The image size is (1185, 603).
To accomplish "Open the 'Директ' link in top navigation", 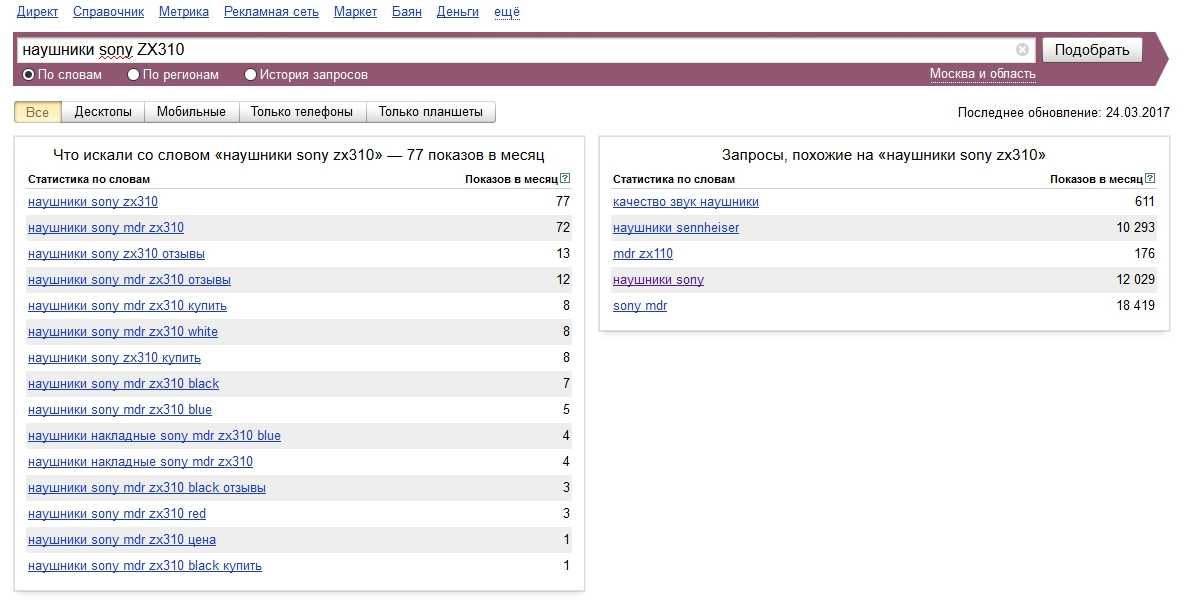I will tap(37, 12).
